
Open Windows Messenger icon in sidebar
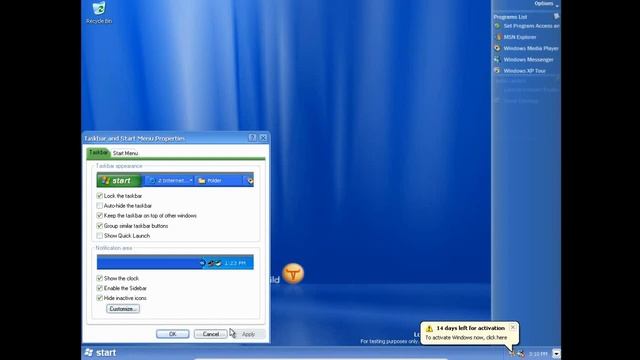pyautogui.click(x=497, y=60)
